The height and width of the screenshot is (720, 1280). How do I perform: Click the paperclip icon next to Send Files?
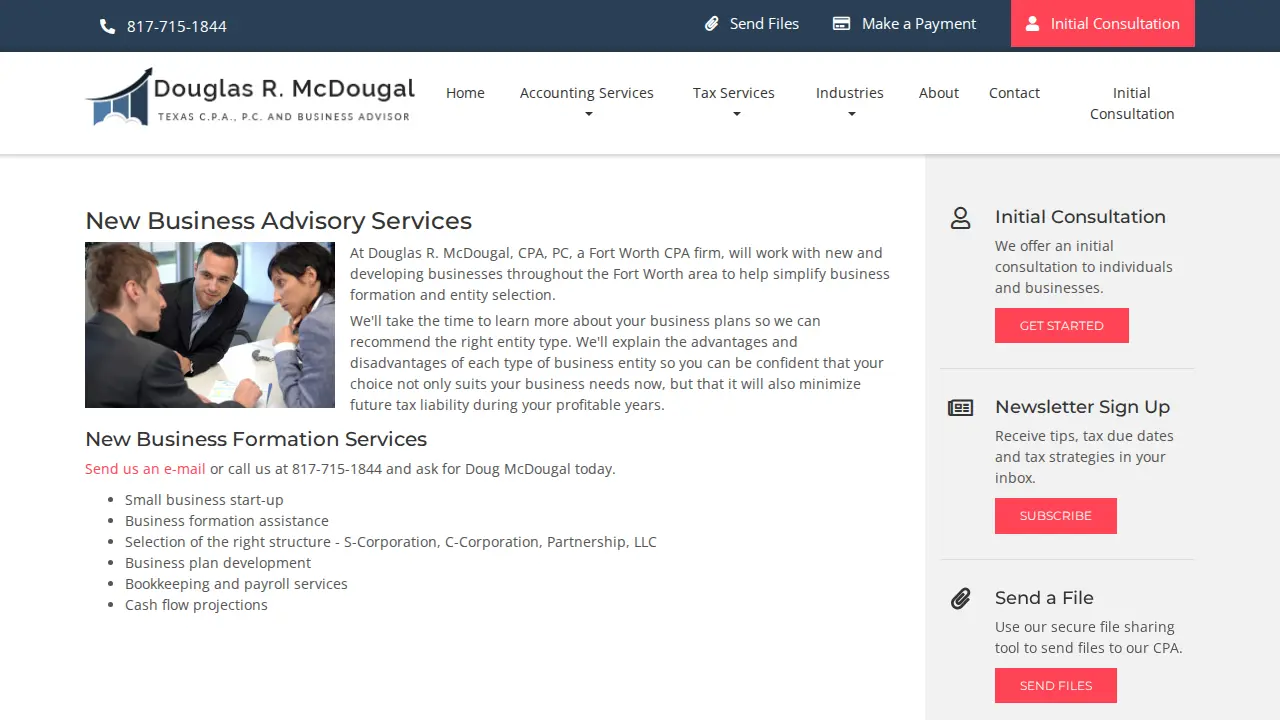tap(712, 23)
